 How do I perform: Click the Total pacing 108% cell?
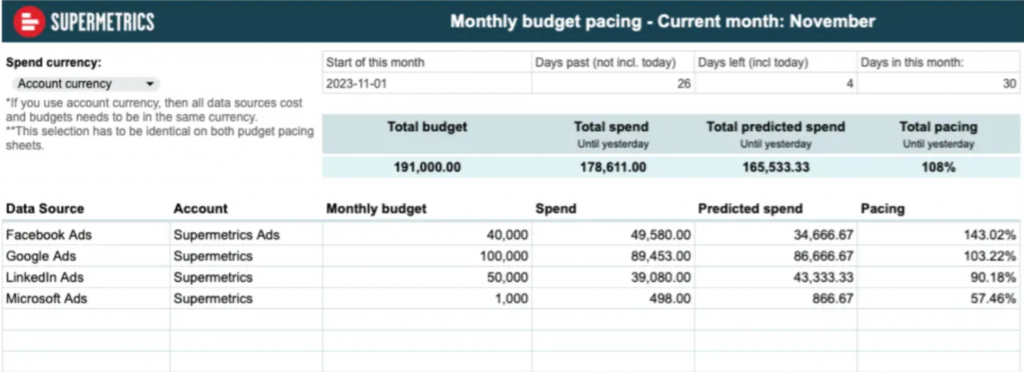point(939,167)
